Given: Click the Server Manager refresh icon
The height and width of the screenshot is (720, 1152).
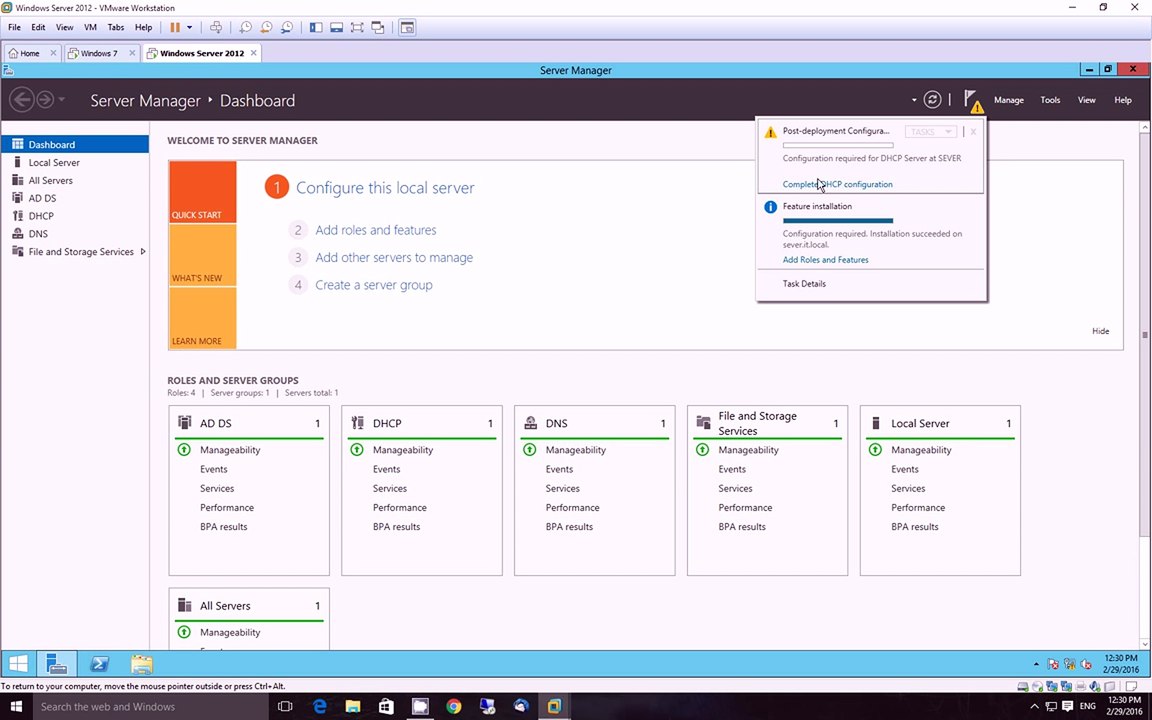Looking at the screenshot, I should tap(932, 99).
